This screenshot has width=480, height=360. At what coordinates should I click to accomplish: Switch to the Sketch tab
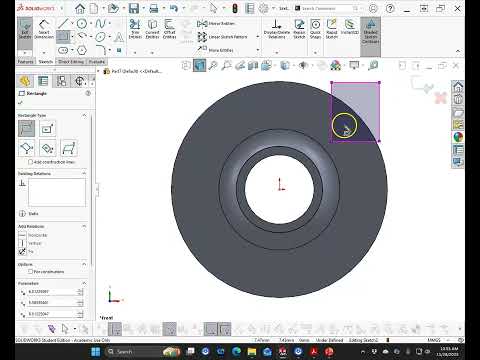tap(46, 62)
